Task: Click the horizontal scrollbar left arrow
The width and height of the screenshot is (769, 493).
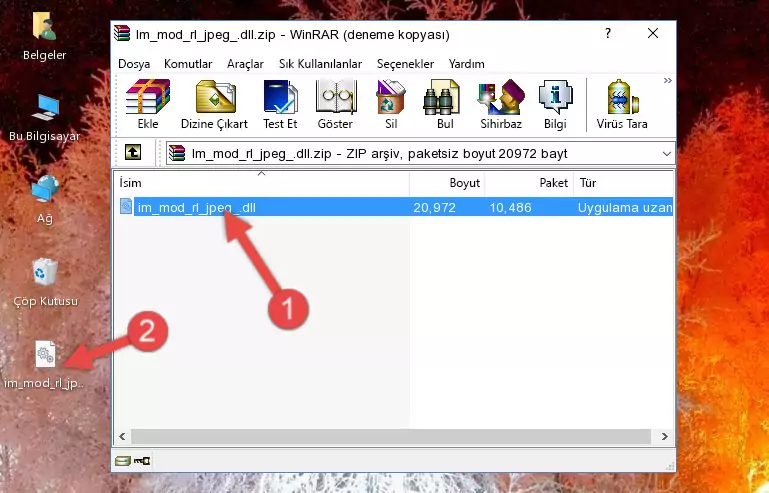Action: tap(122, 436)
